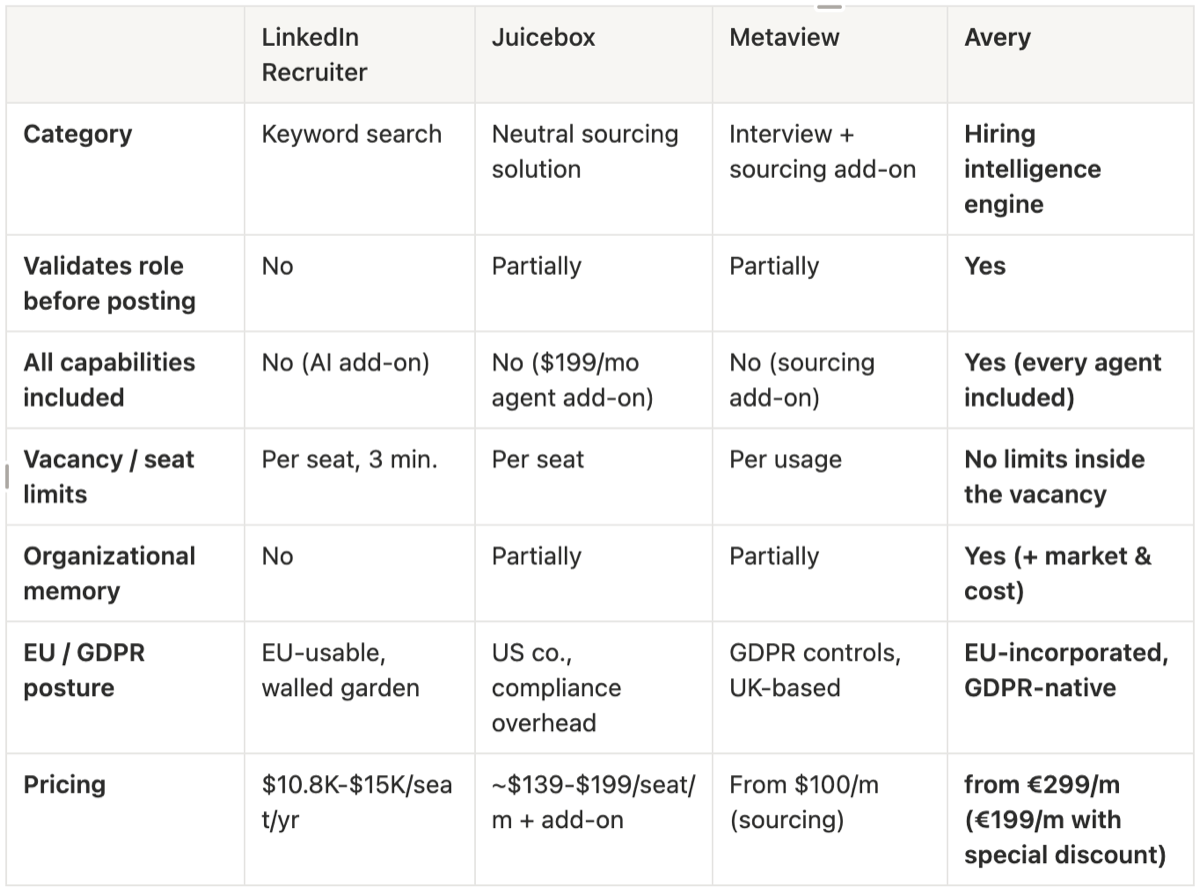Select the 'Organizational memory' row label

pos(125,573)
